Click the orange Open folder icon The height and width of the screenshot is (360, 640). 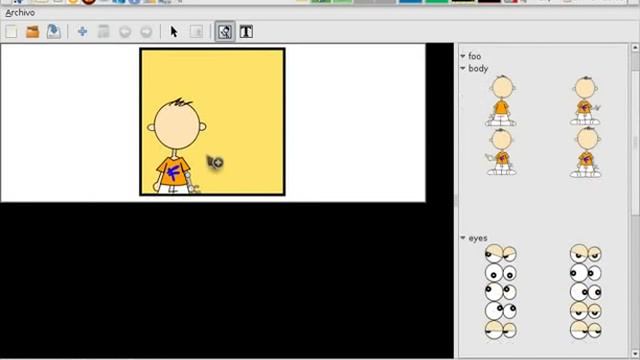(33, 31)
